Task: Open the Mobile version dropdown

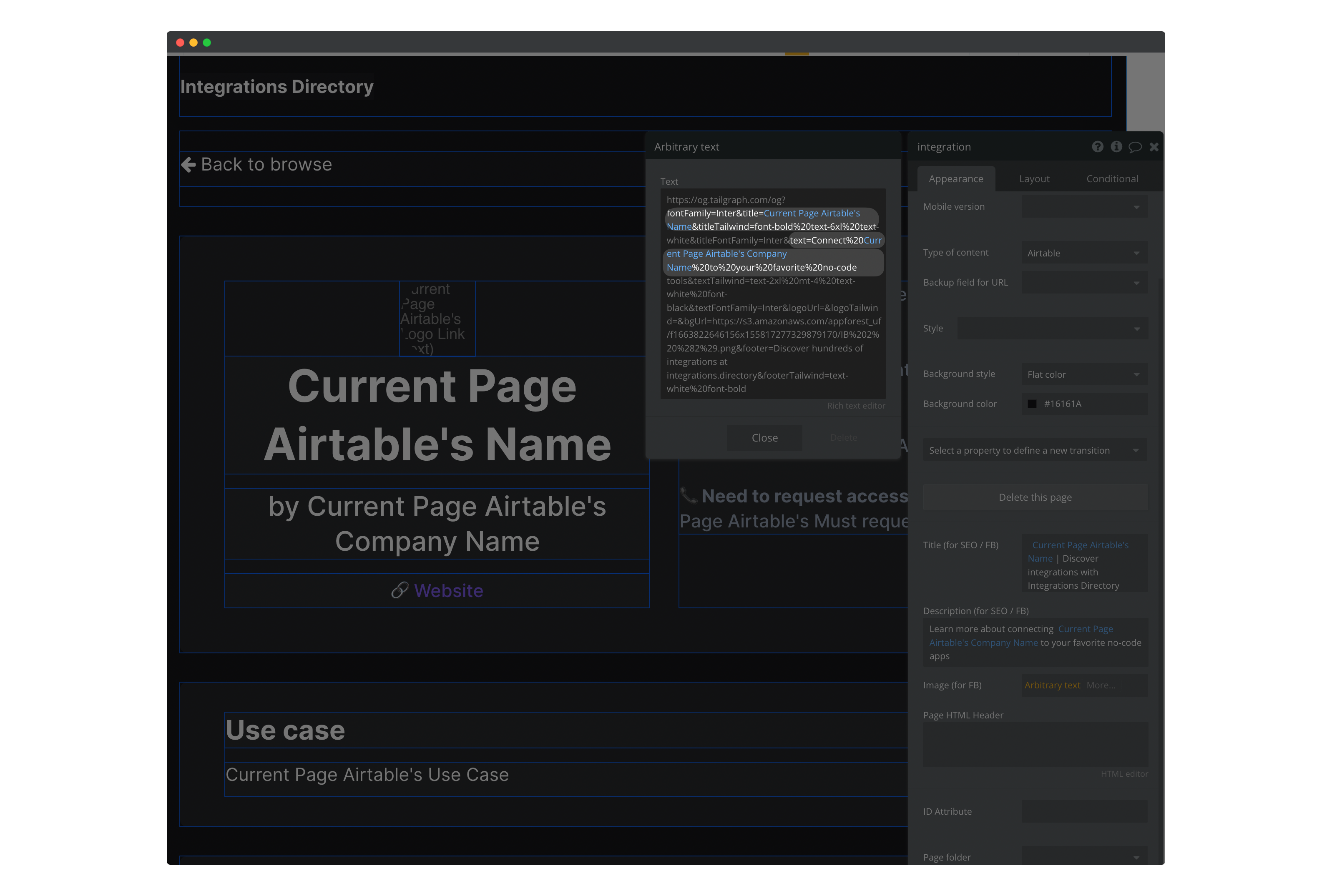Action: (1084, 207)
